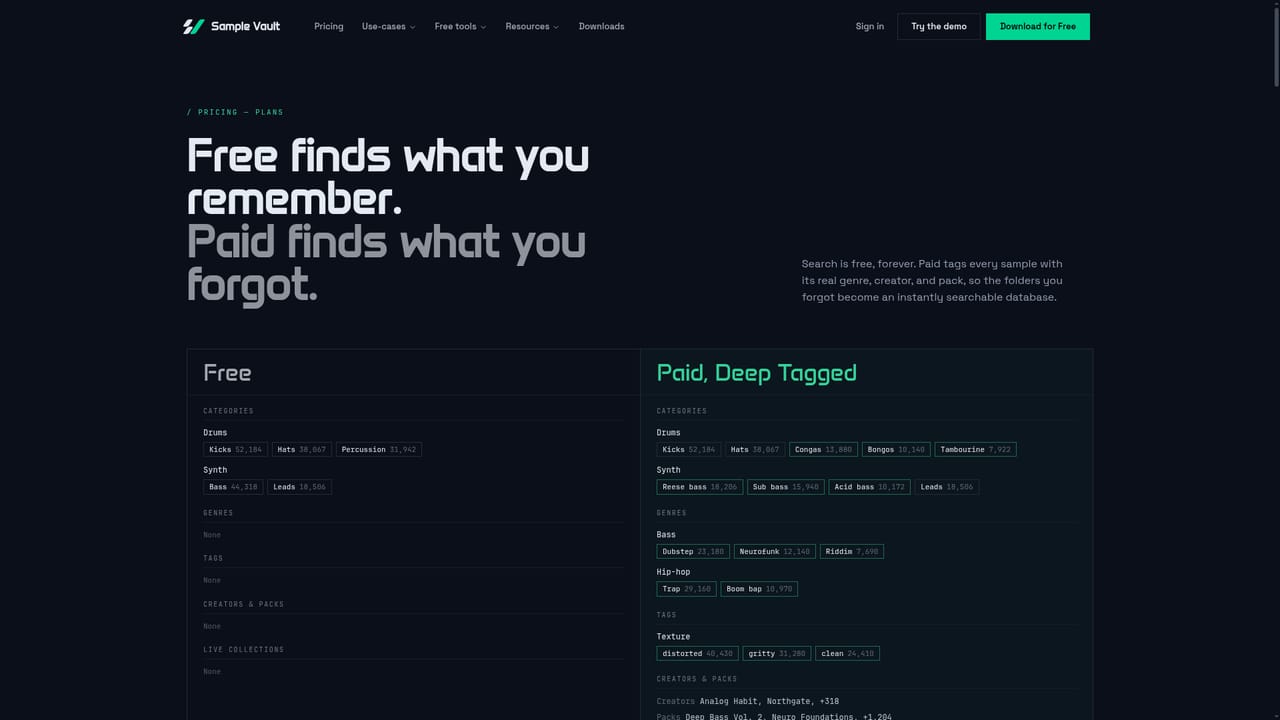Click the green Download for Free button
This screenshot has height=720, width=1280.
click(x=1038, y=26)
